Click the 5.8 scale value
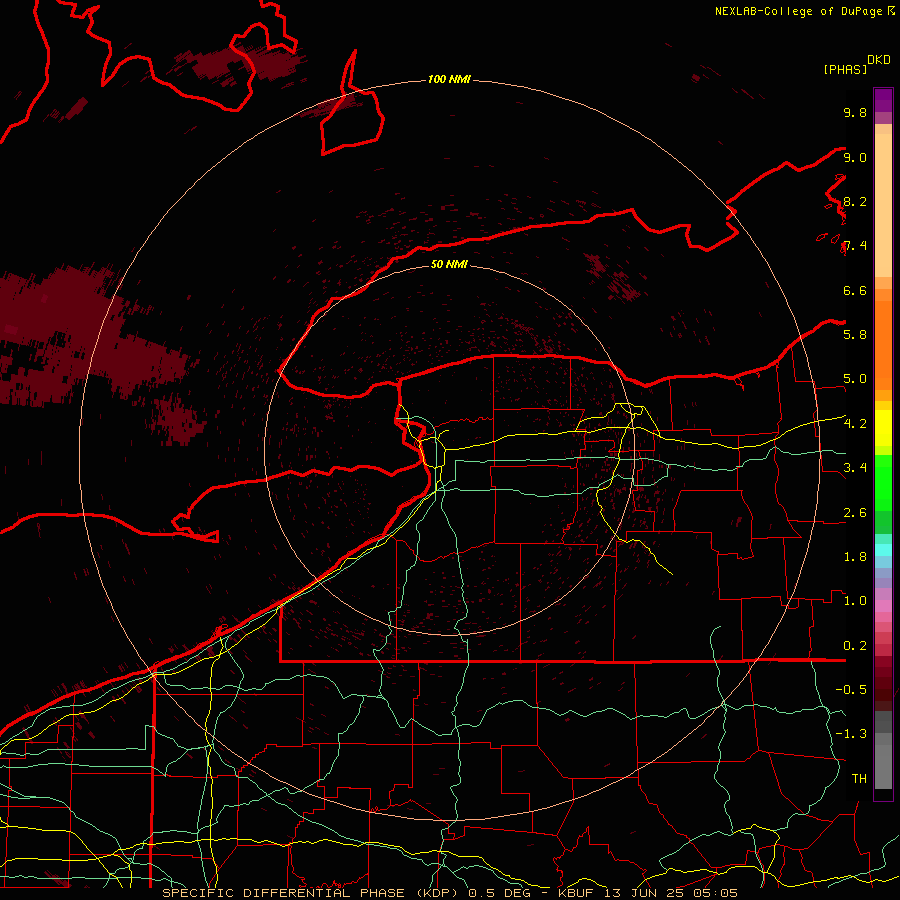 point(855,334)
